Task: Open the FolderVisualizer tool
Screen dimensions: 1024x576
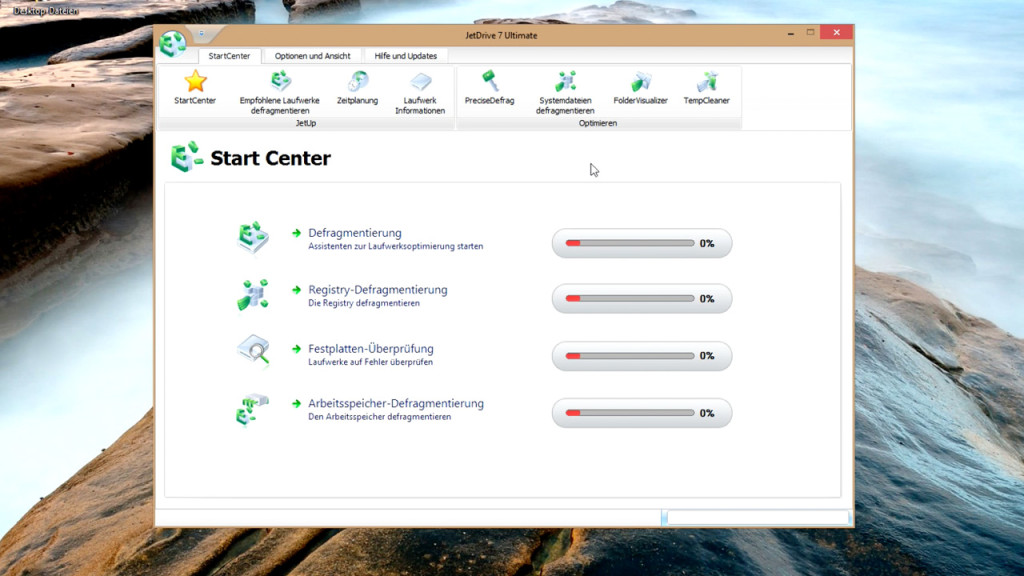Action: point(640,82)
